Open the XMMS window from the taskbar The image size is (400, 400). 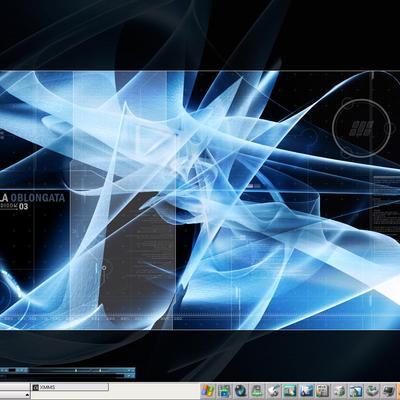[x=70, y=387]
